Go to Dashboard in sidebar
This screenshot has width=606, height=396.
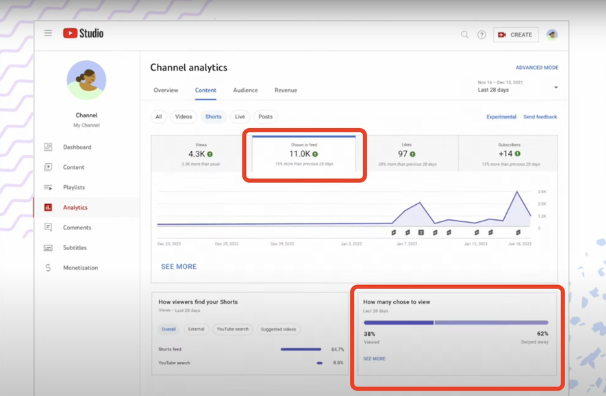77,147
